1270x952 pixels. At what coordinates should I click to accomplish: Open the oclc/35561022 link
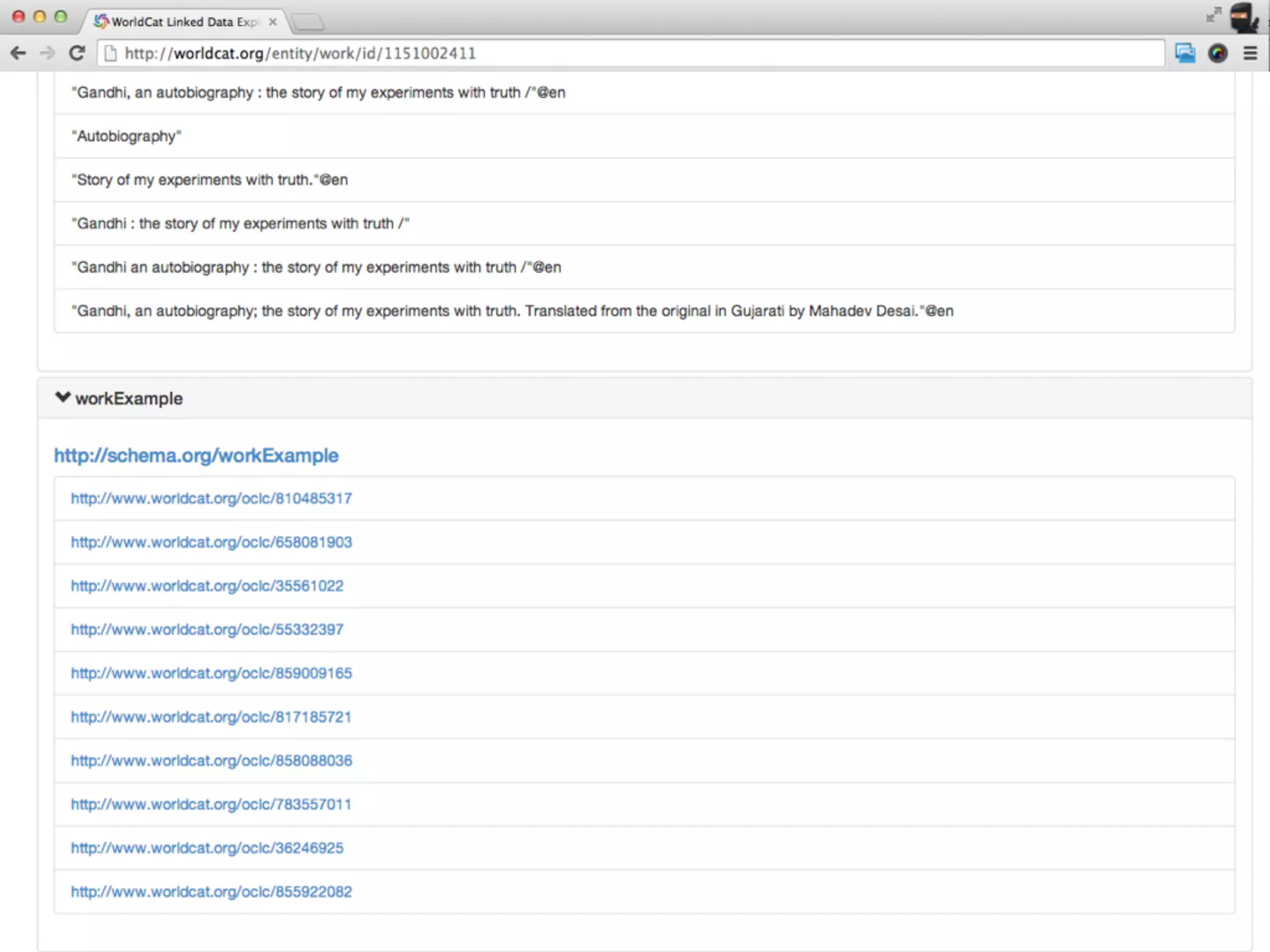click(206, 586)
